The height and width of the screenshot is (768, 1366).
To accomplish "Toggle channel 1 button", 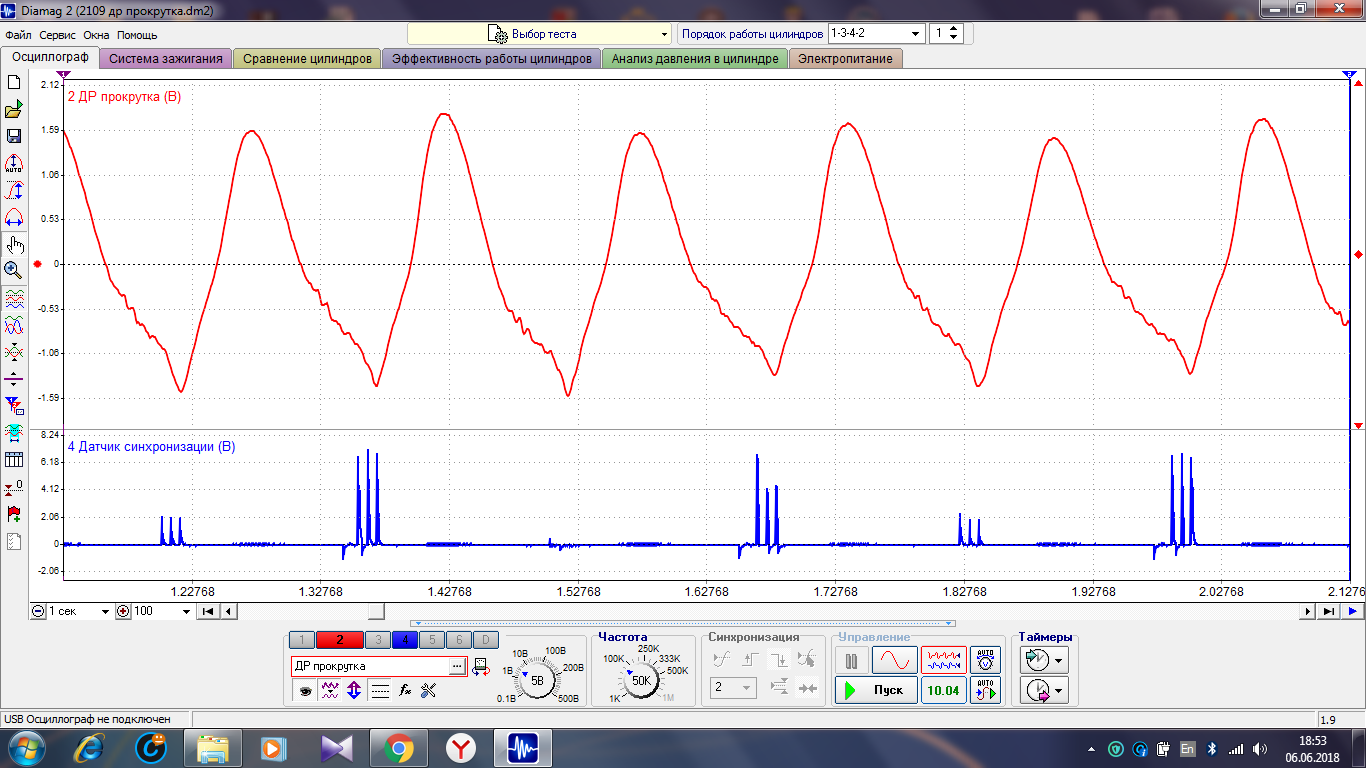I will 302,640.
